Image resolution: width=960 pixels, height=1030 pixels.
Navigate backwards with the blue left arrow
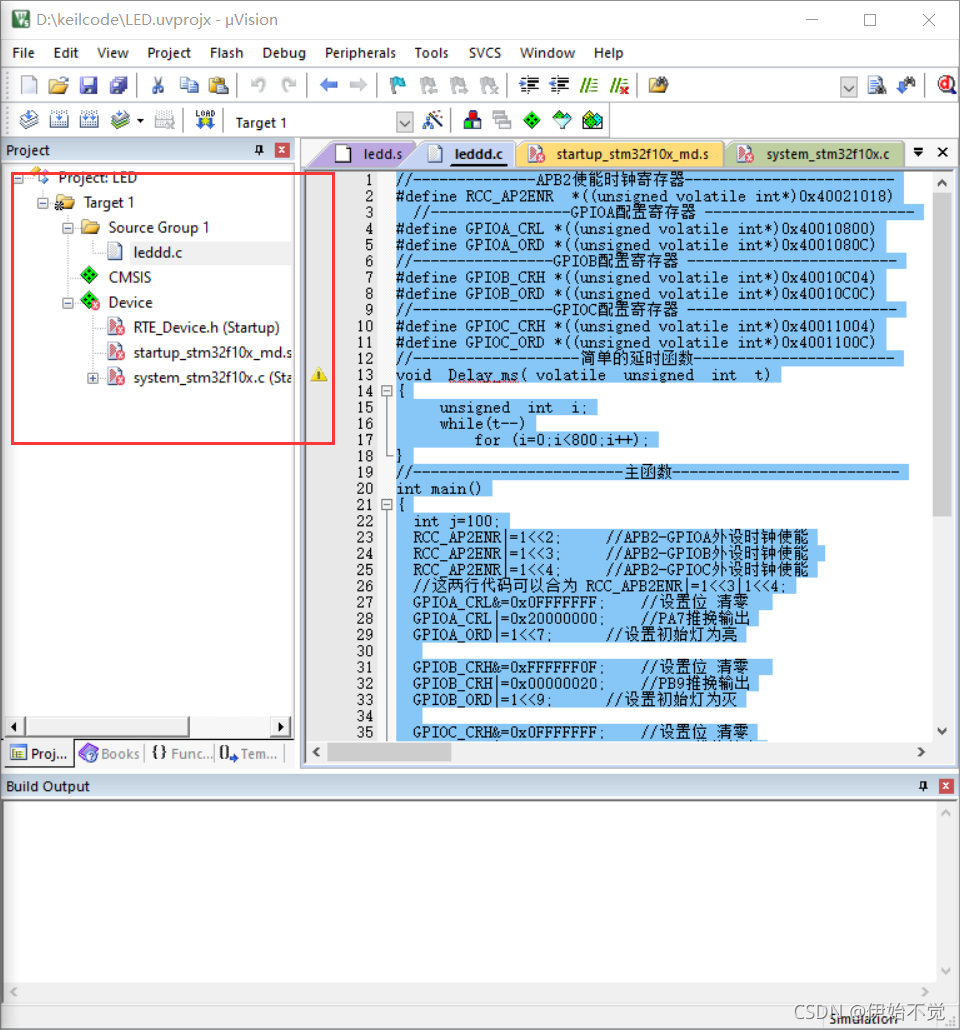329,85
